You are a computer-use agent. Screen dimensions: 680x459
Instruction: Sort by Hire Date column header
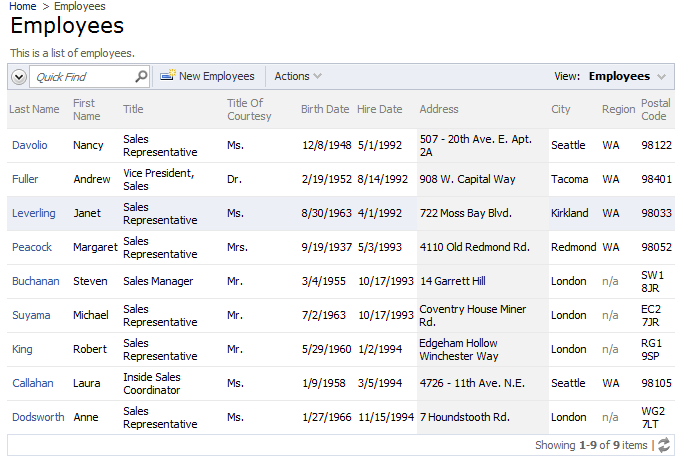click(x=379, y=109)
